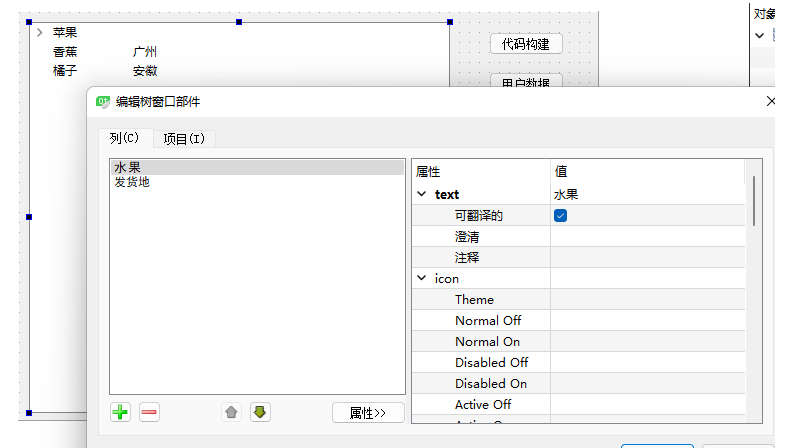Expand the 苹果 tree item arrow
This screenshot has height=448, width=790.
(x=39, y=33)
